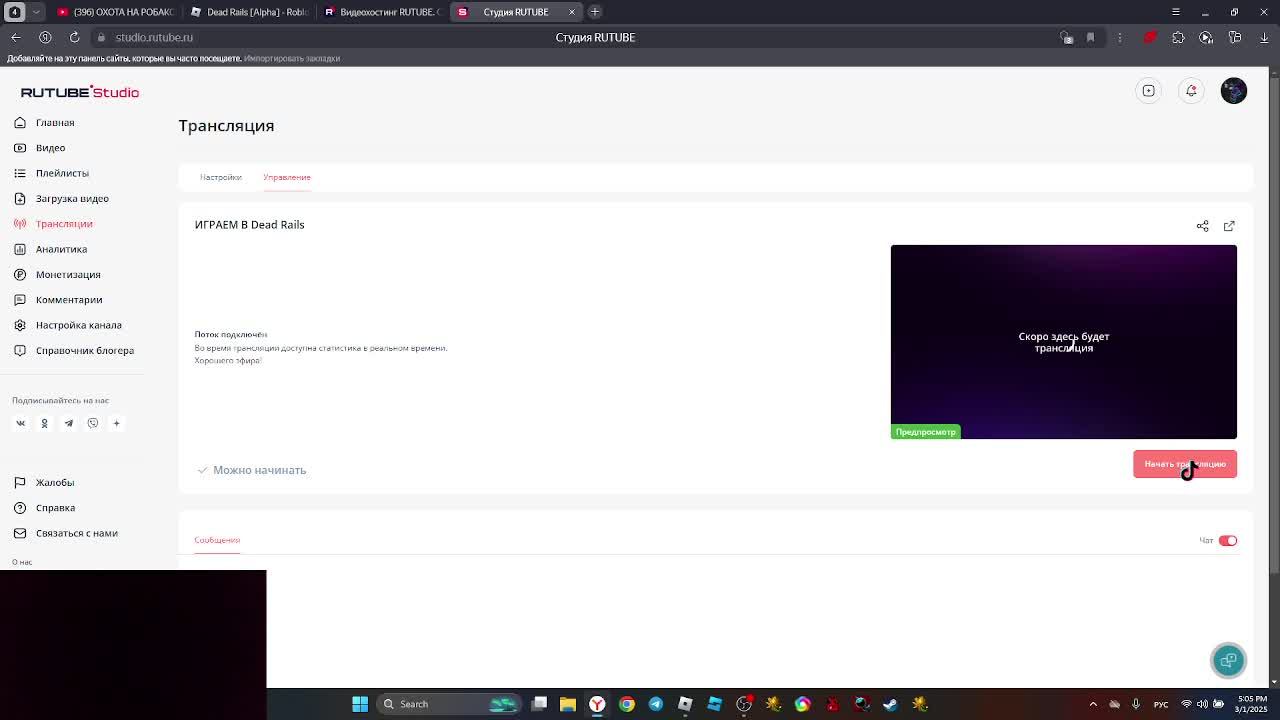Expand the tab groups dropdown arrow

(x=36, y=12)
